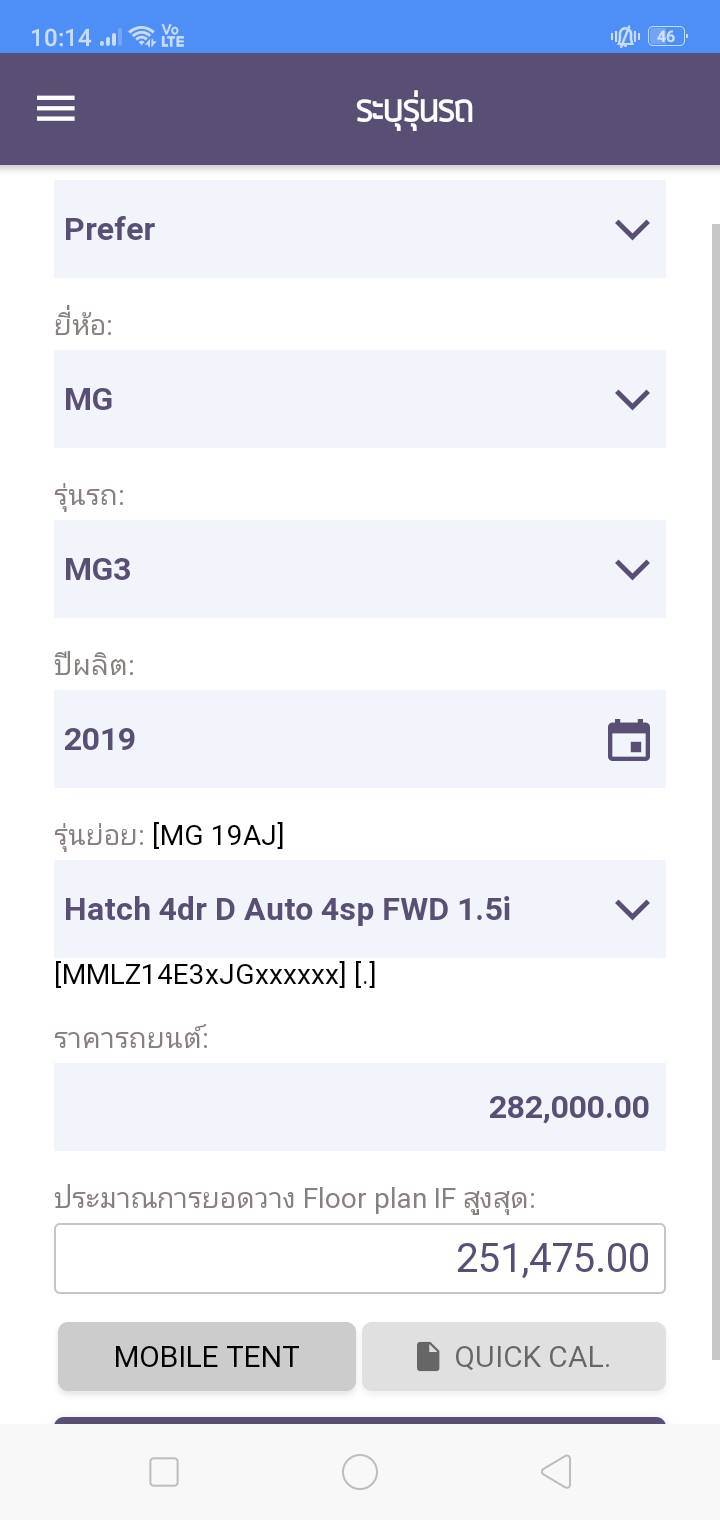The height and width of the screenshot is (1520, 720).
Task: Tap the document icon on Quick Cal.
Action: pyautogui.click(x=428, y=1356)
